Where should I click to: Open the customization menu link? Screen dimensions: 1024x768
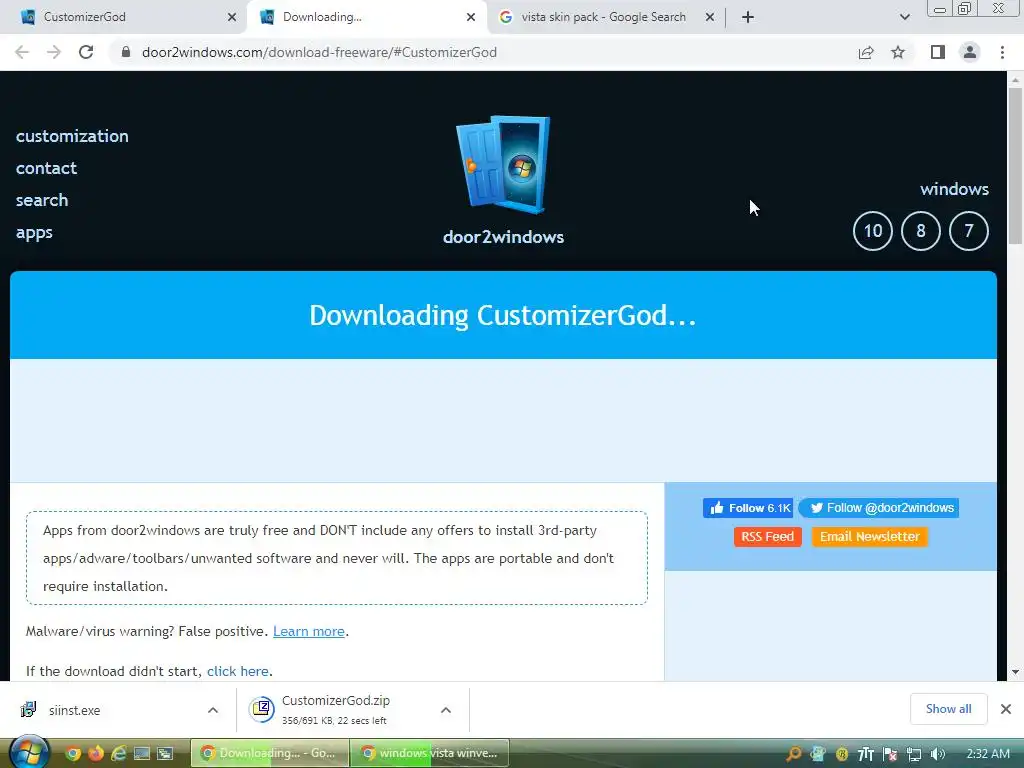[72, 136]
